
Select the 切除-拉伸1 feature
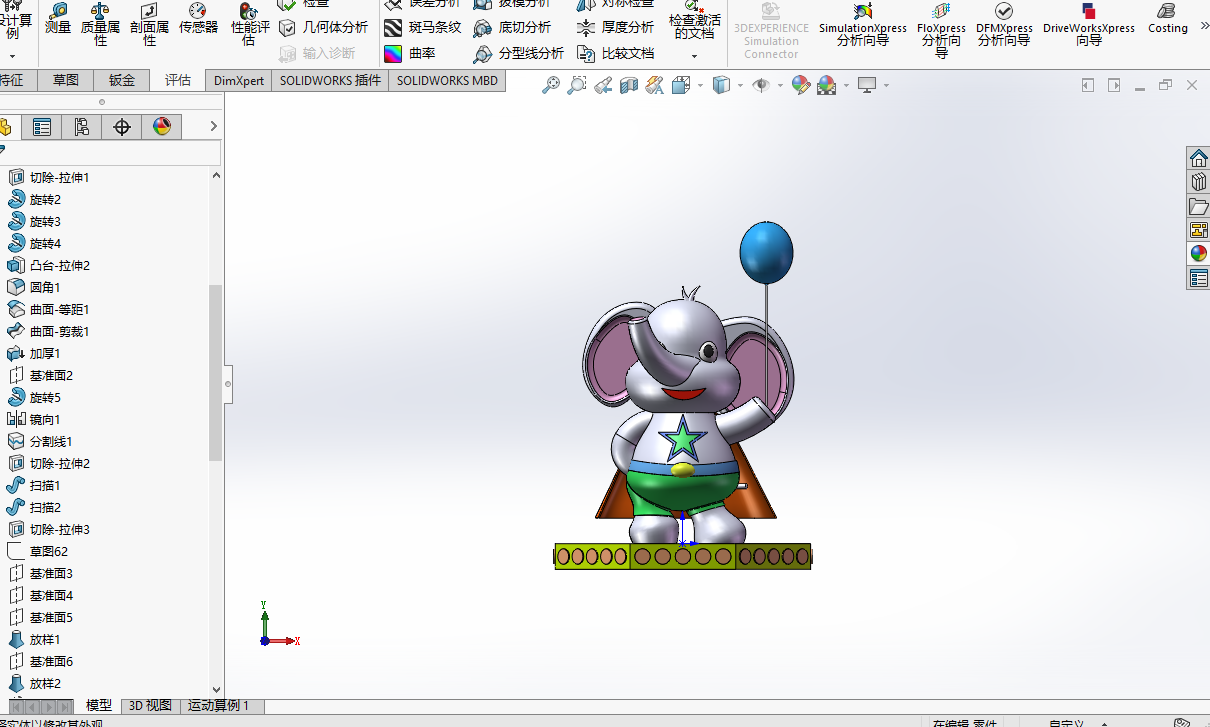click(49, 177)
